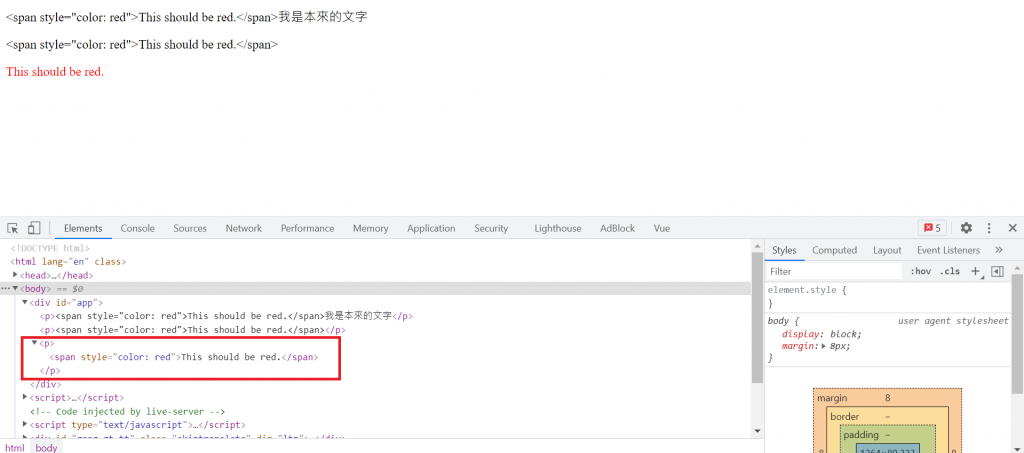Screen dimensions: 1024x453
Task: Click the red 'This should be red.' page text
Action: (55, 72)
